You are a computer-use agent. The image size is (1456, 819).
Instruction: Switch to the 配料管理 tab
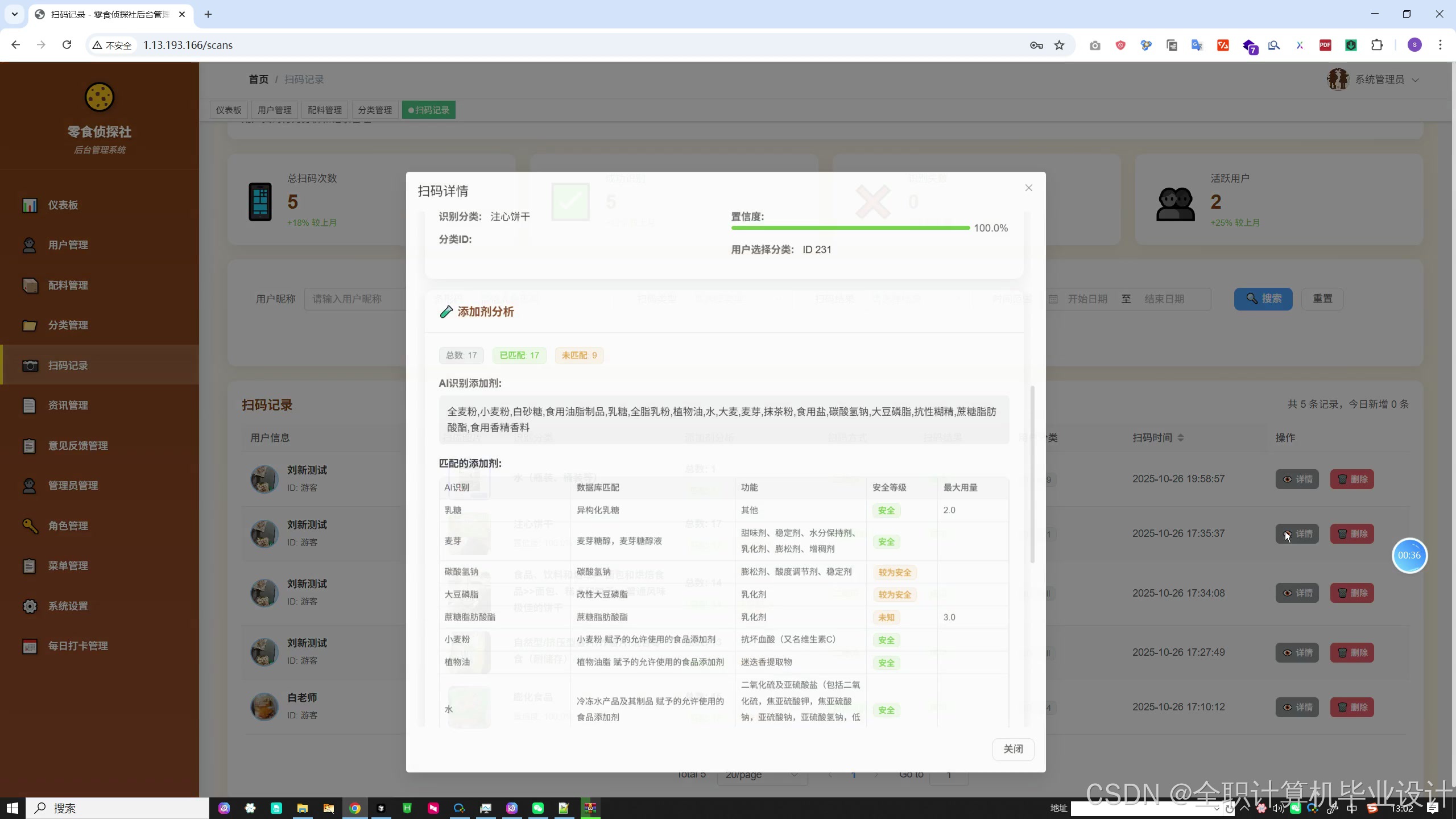click(x=324, y=110)
